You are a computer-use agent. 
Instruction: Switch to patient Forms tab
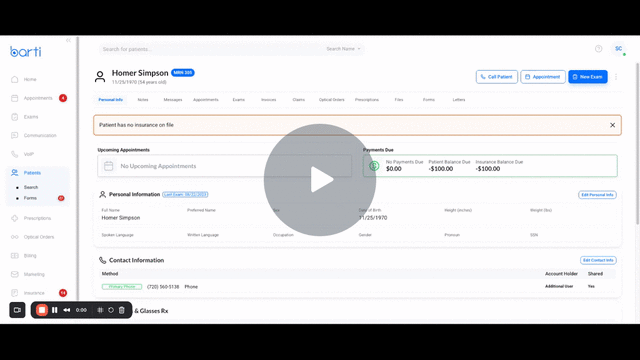point(429,100)
